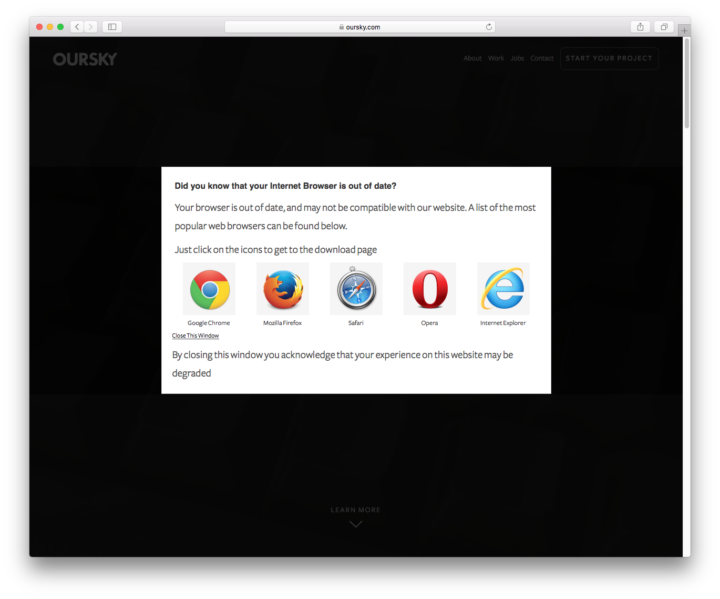Minimize the Safari window with yellow button
The image size is (720, 599).
tap(50, 27)
